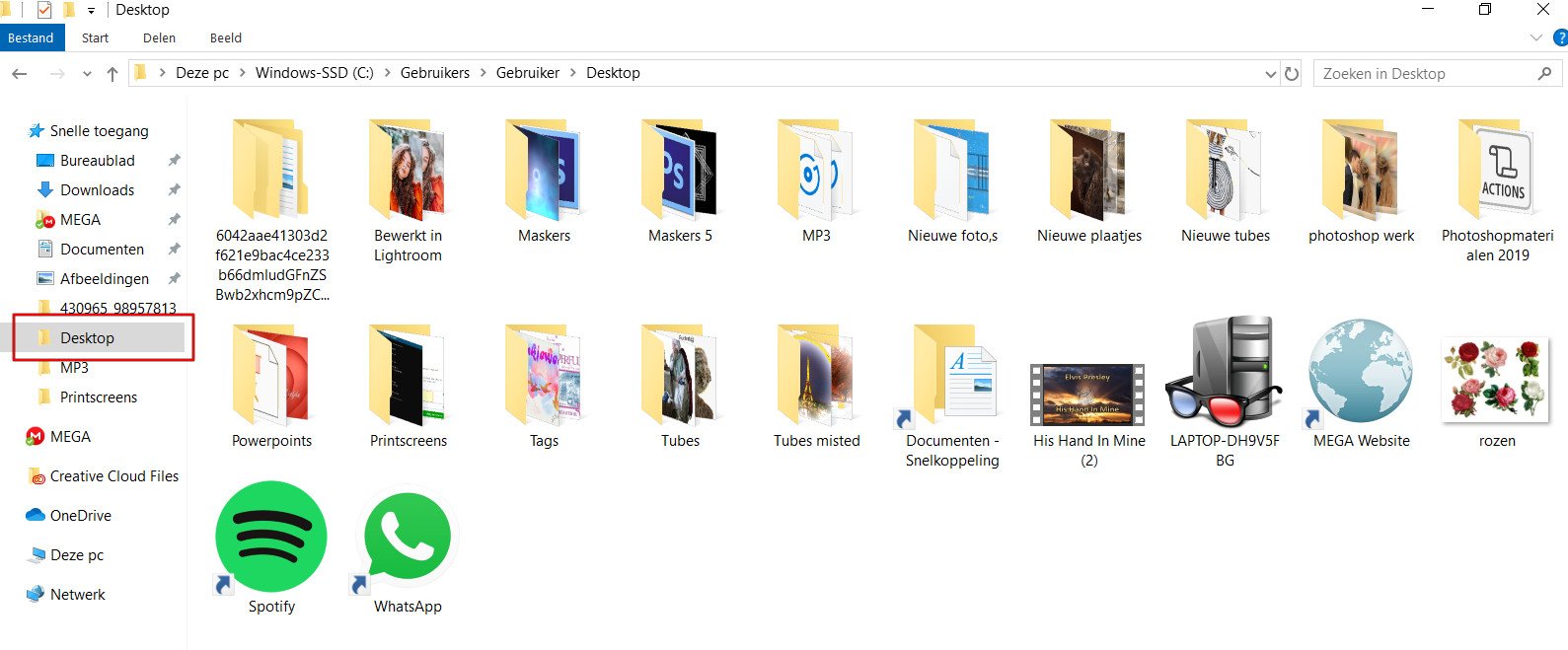Expand the ribbon with the chevron
The height and width of the screenshot is (650, 1568).
pyautogui.click(x=1535, y=37)
